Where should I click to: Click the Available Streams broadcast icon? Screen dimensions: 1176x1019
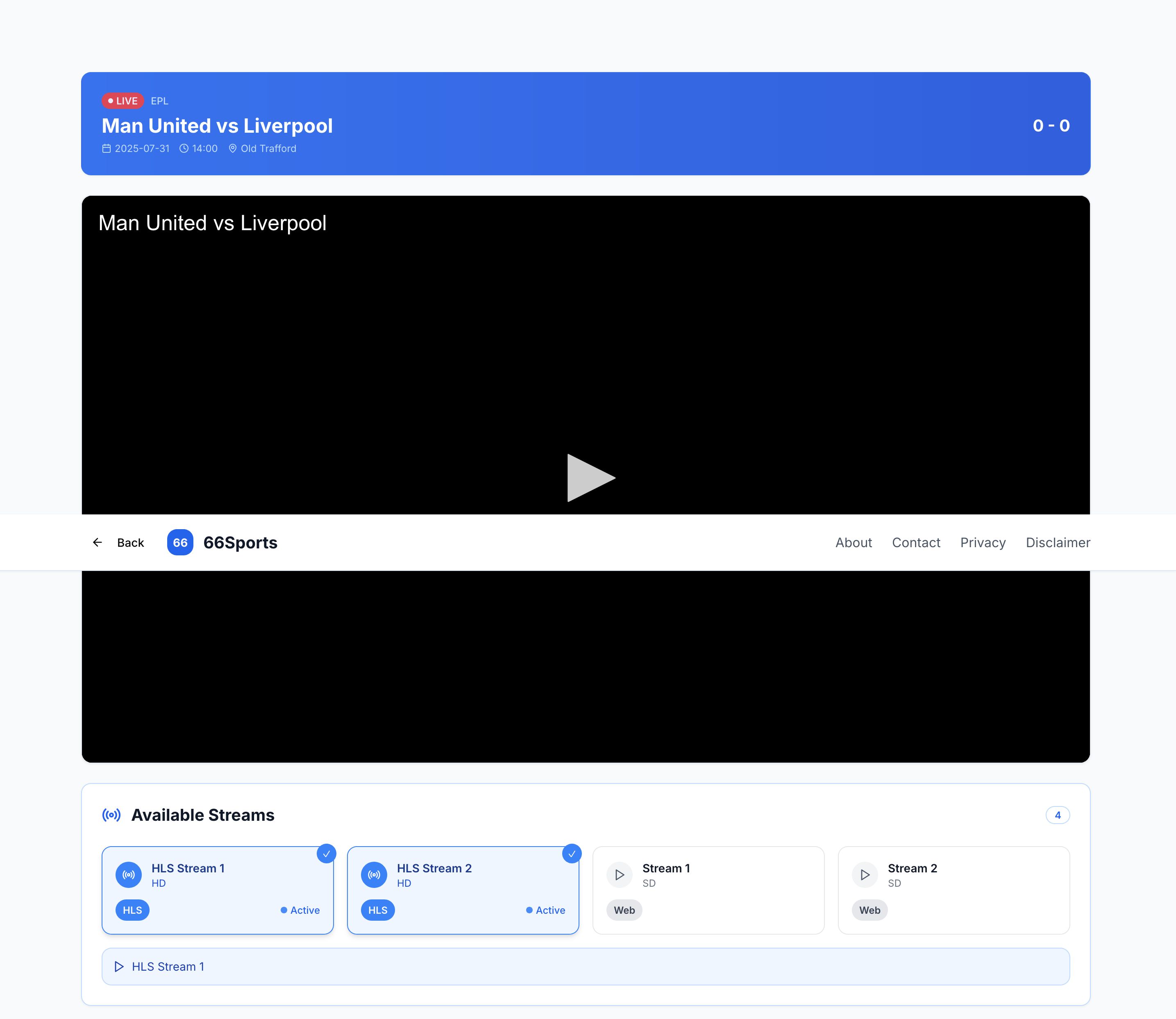pos(111,815)
